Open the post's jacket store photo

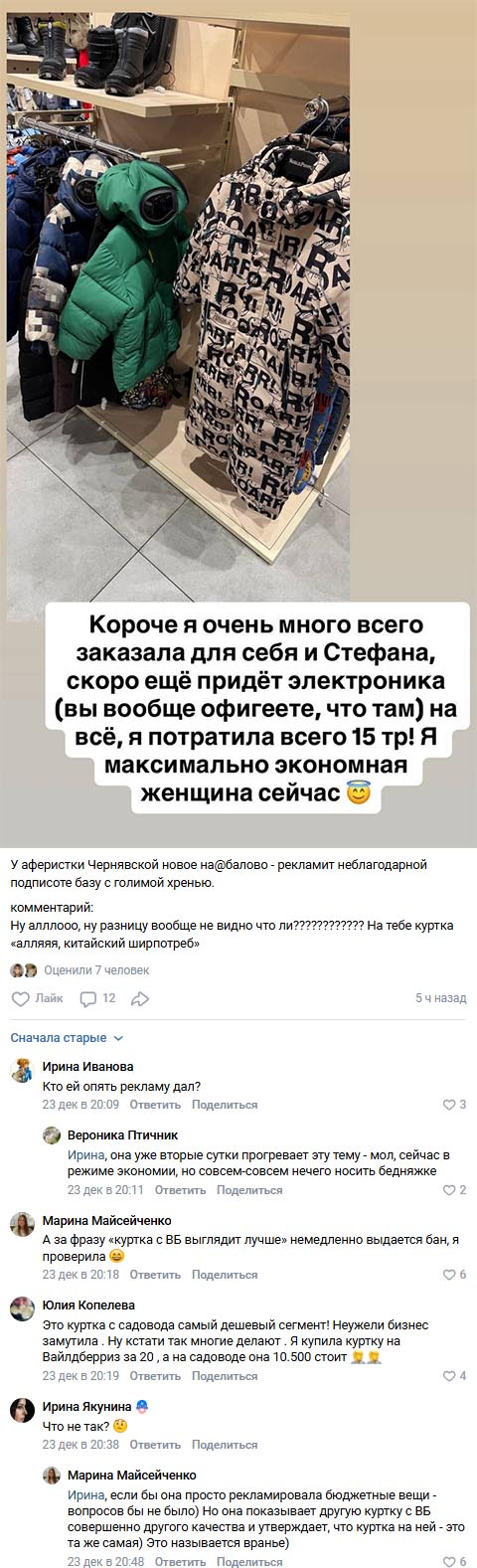(238, 310)
